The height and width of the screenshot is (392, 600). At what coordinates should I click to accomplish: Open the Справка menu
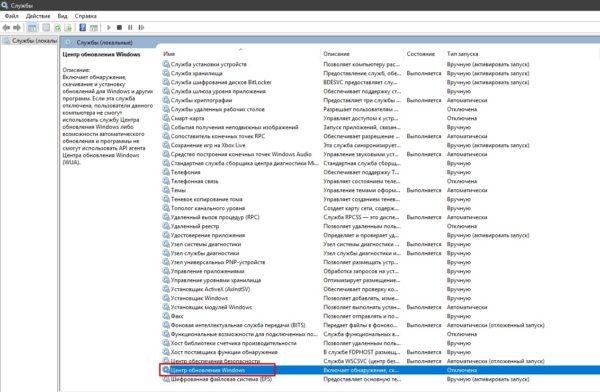pos(85,16)
